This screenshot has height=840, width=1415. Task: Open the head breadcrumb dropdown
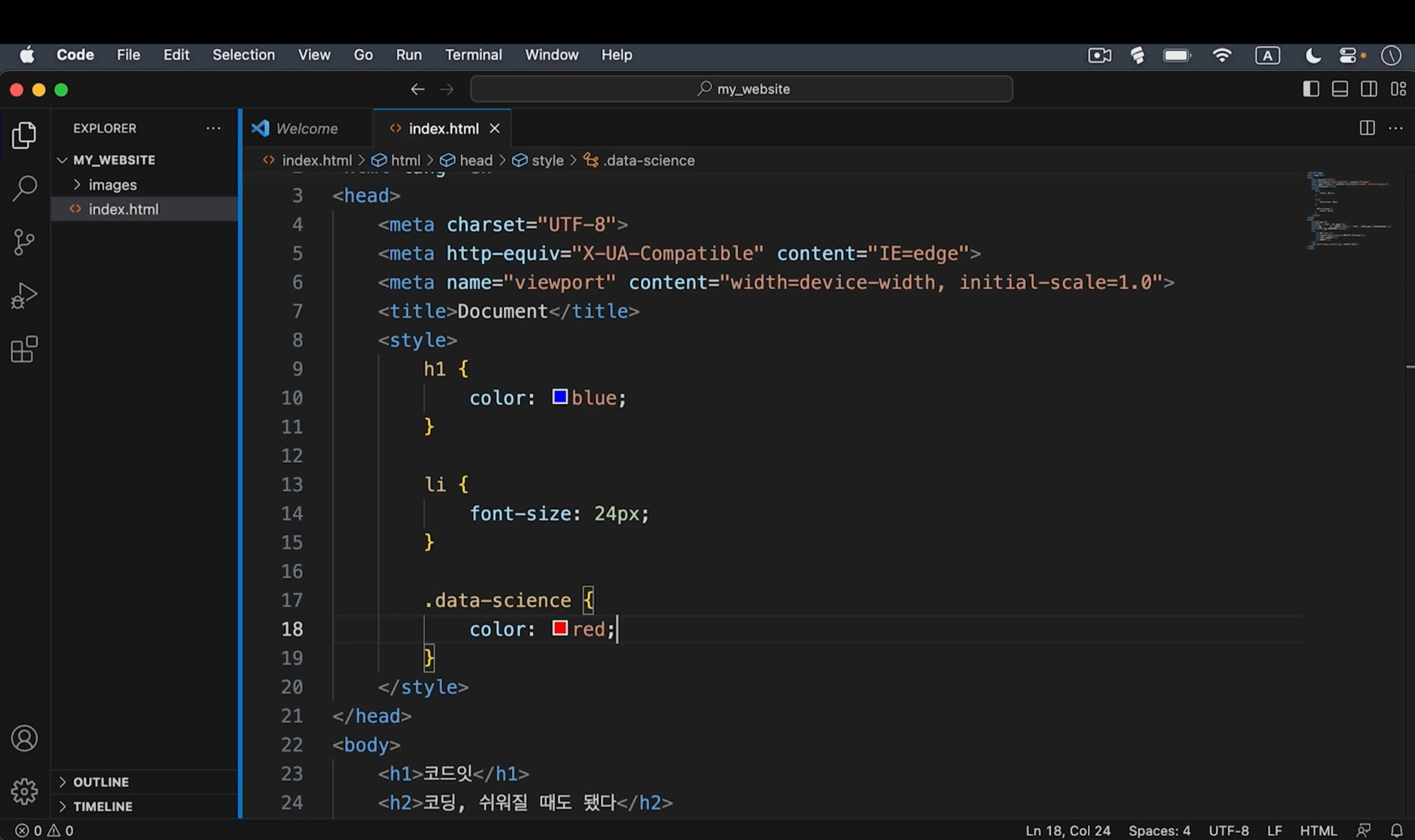(x=466, y=161)
